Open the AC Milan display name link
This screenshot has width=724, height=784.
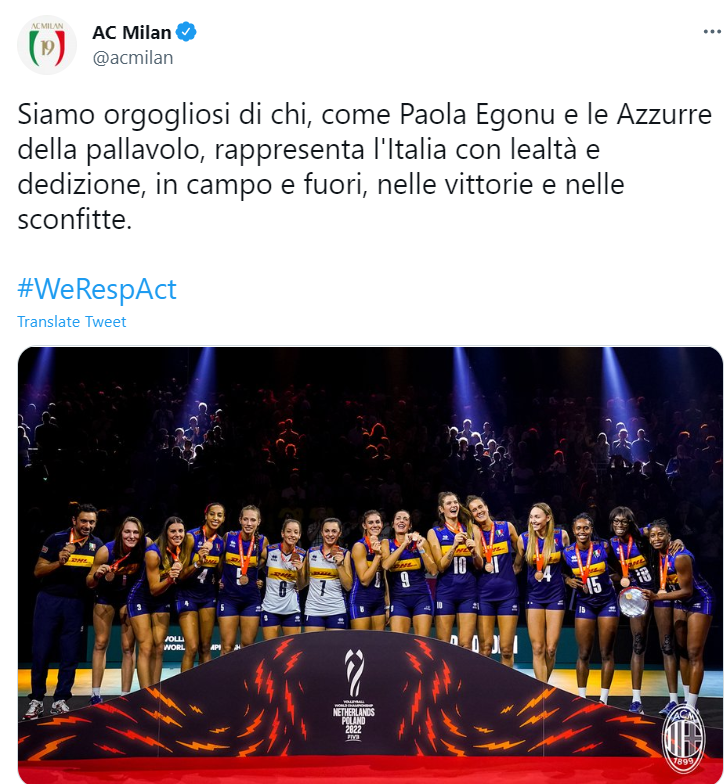click(x=132, y=32)
